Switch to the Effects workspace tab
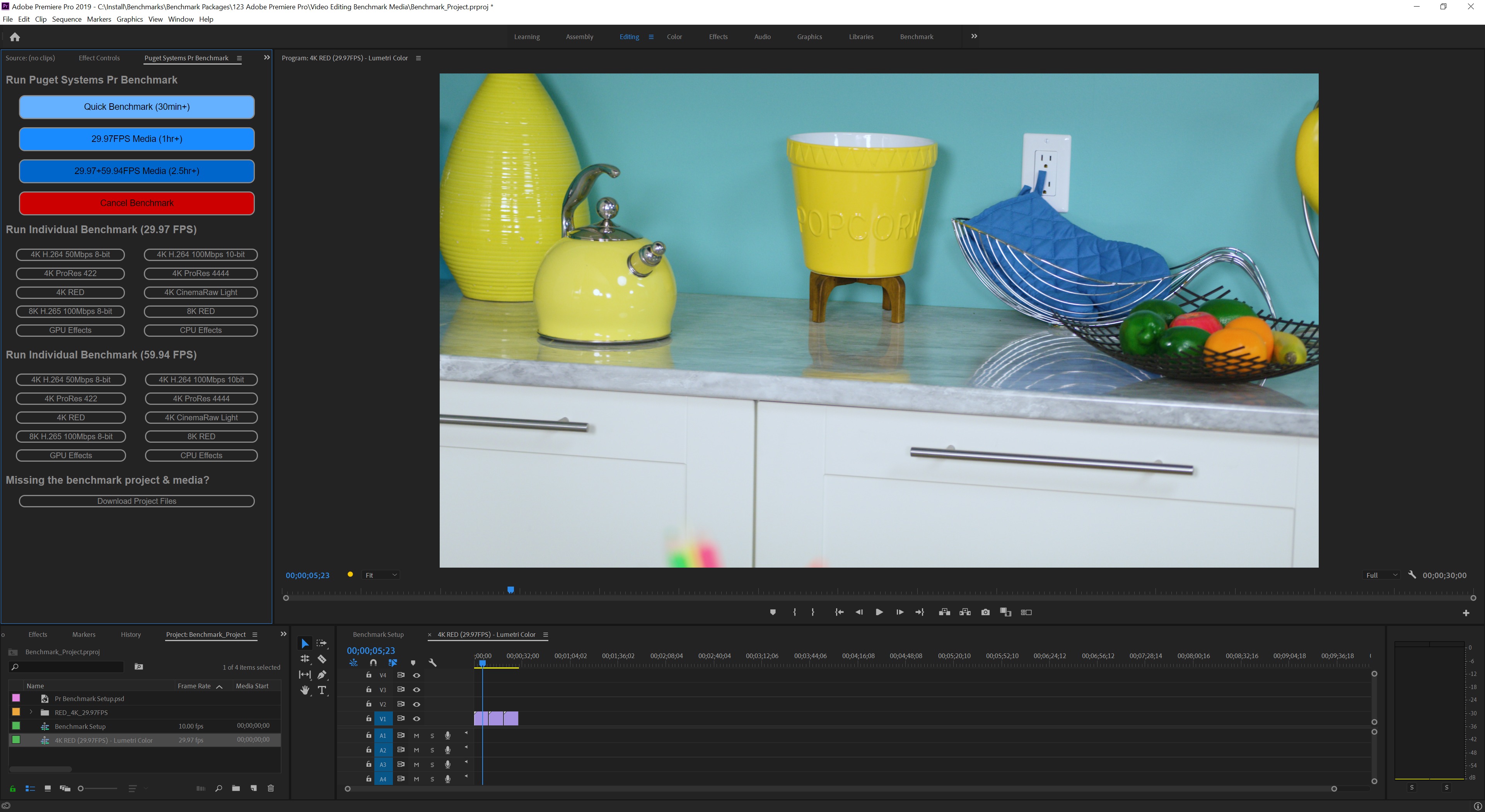Viewport: 1485px width, 812px height. [x=718, y=36]
